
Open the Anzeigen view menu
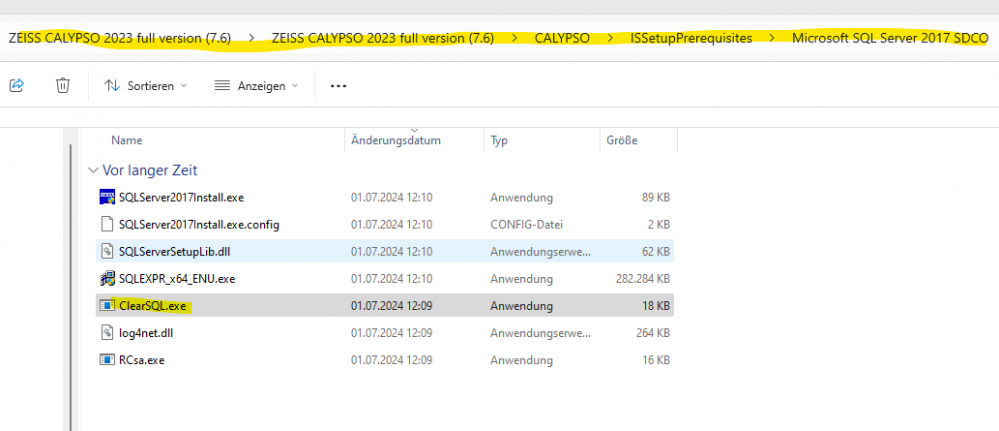click(x=257, y=85)
